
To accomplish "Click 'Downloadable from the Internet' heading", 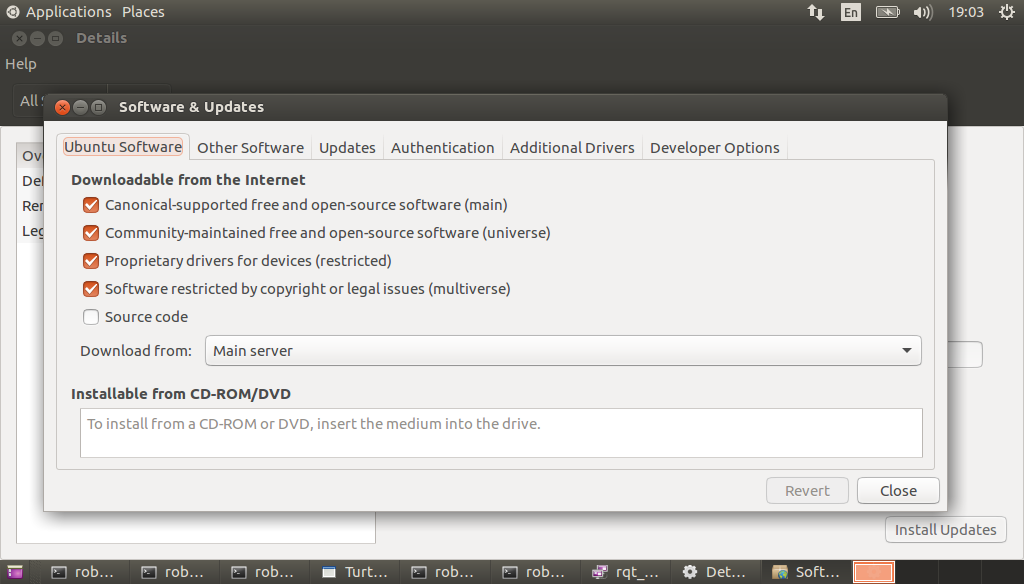I will tap(188, 180).
